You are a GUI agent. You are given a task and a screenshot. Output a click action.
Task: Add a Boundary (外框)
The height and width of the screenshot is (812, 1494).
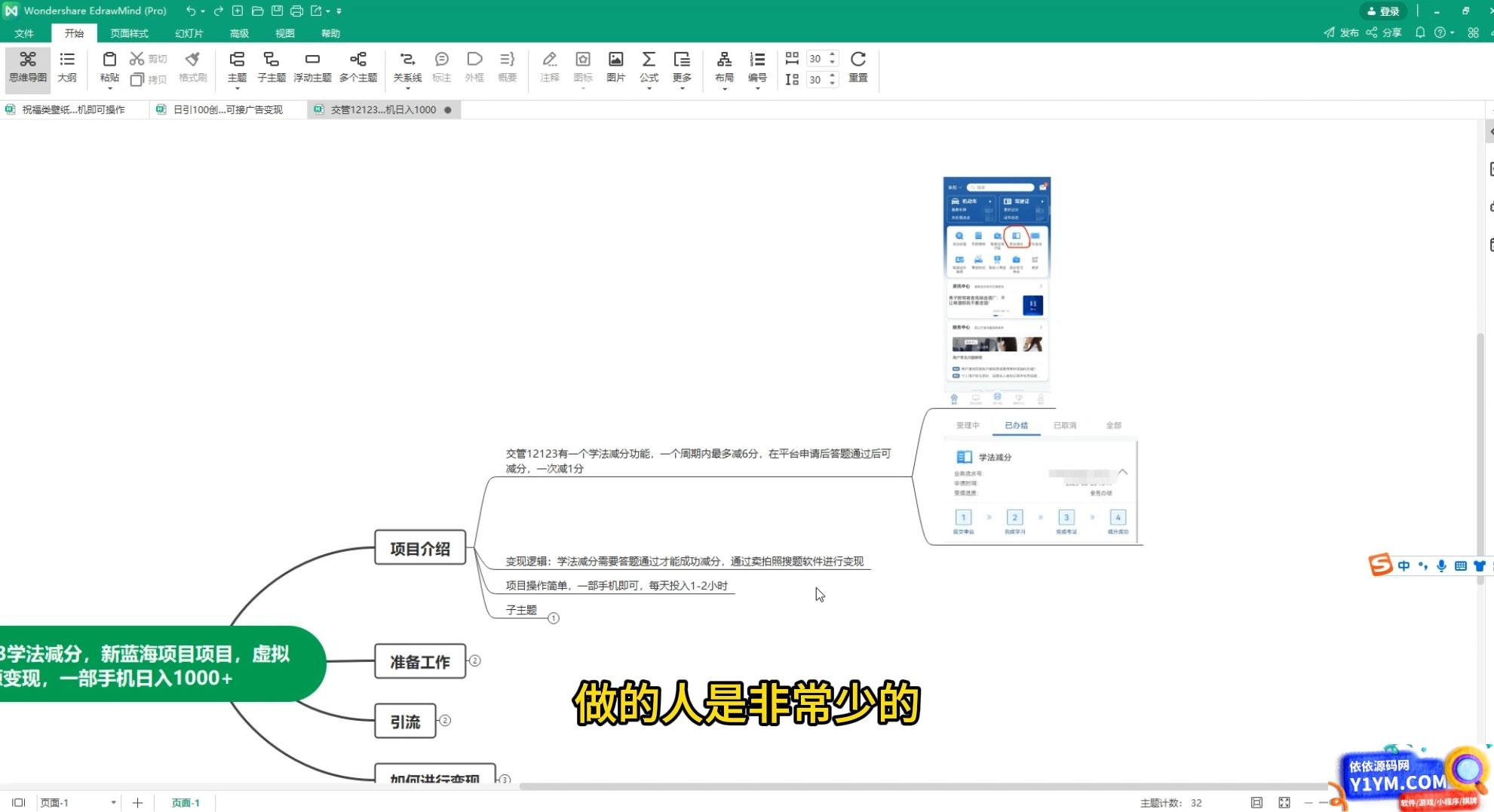[x=474, y=67]
